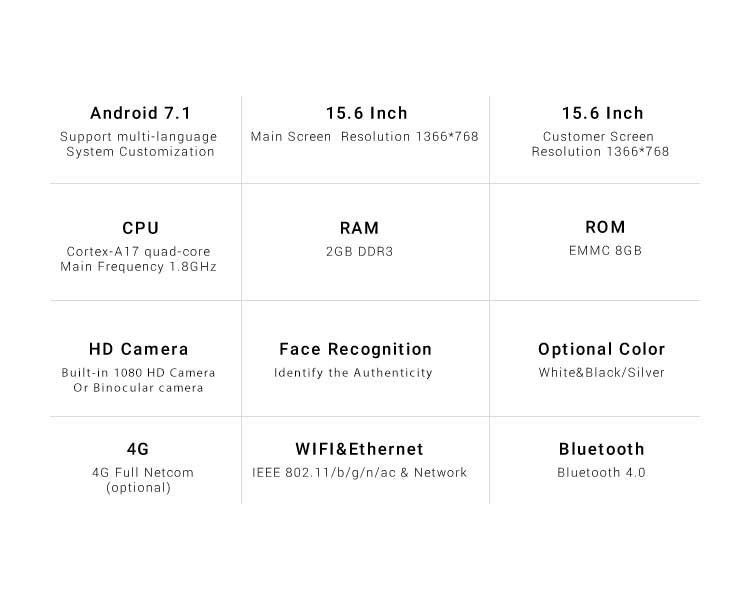Click the Android 7.1 heading

[141, 113]
